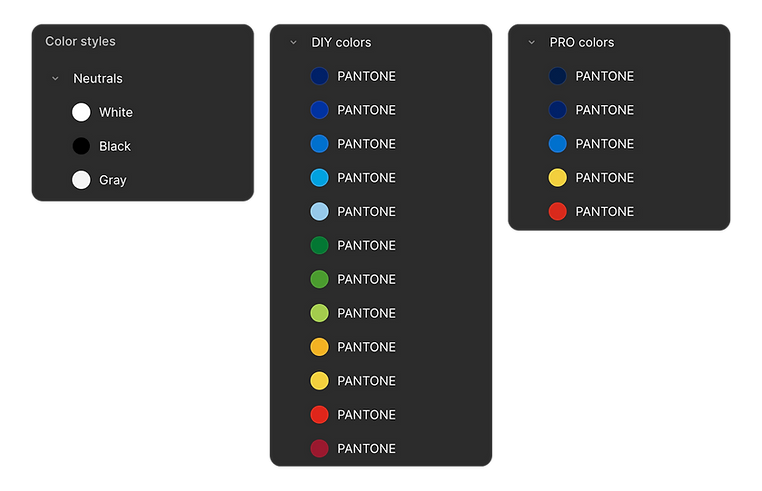
Task: Click PANTONE label beside DIY red swatch
Action: 366,415
